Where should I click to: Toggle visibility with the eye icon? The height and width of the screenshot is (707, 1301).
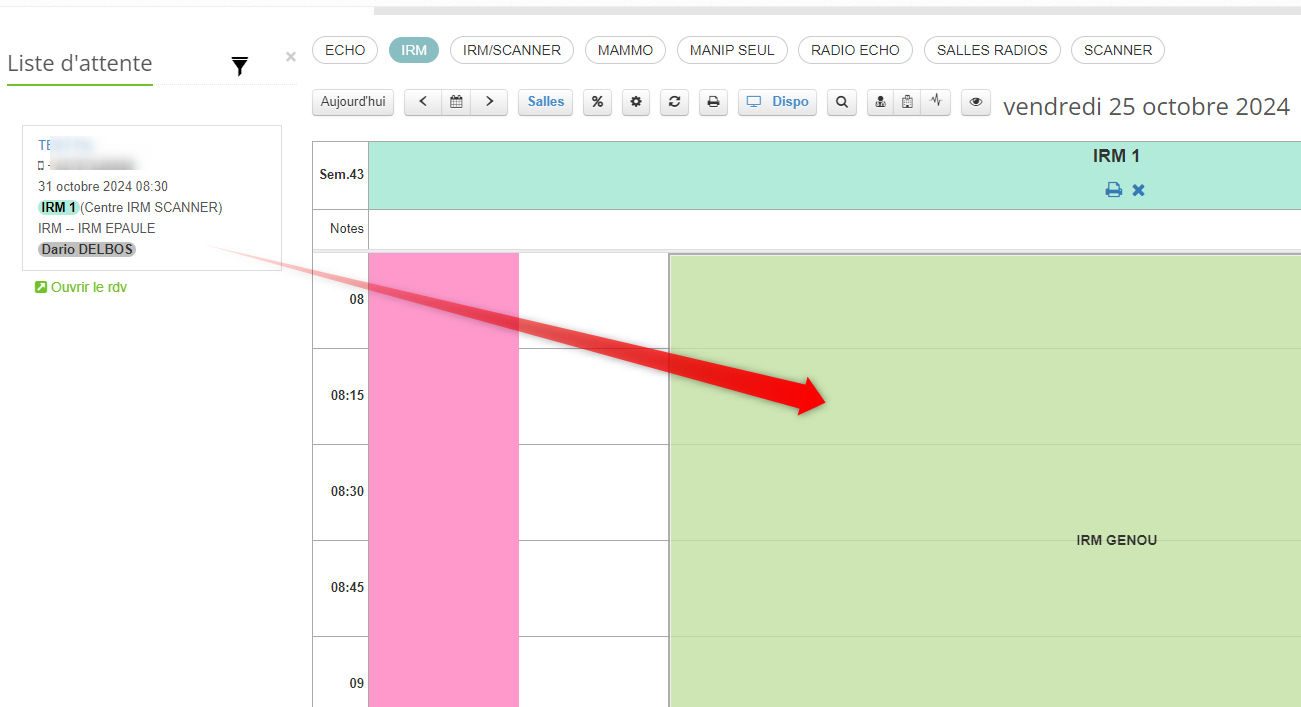point(976,102)
